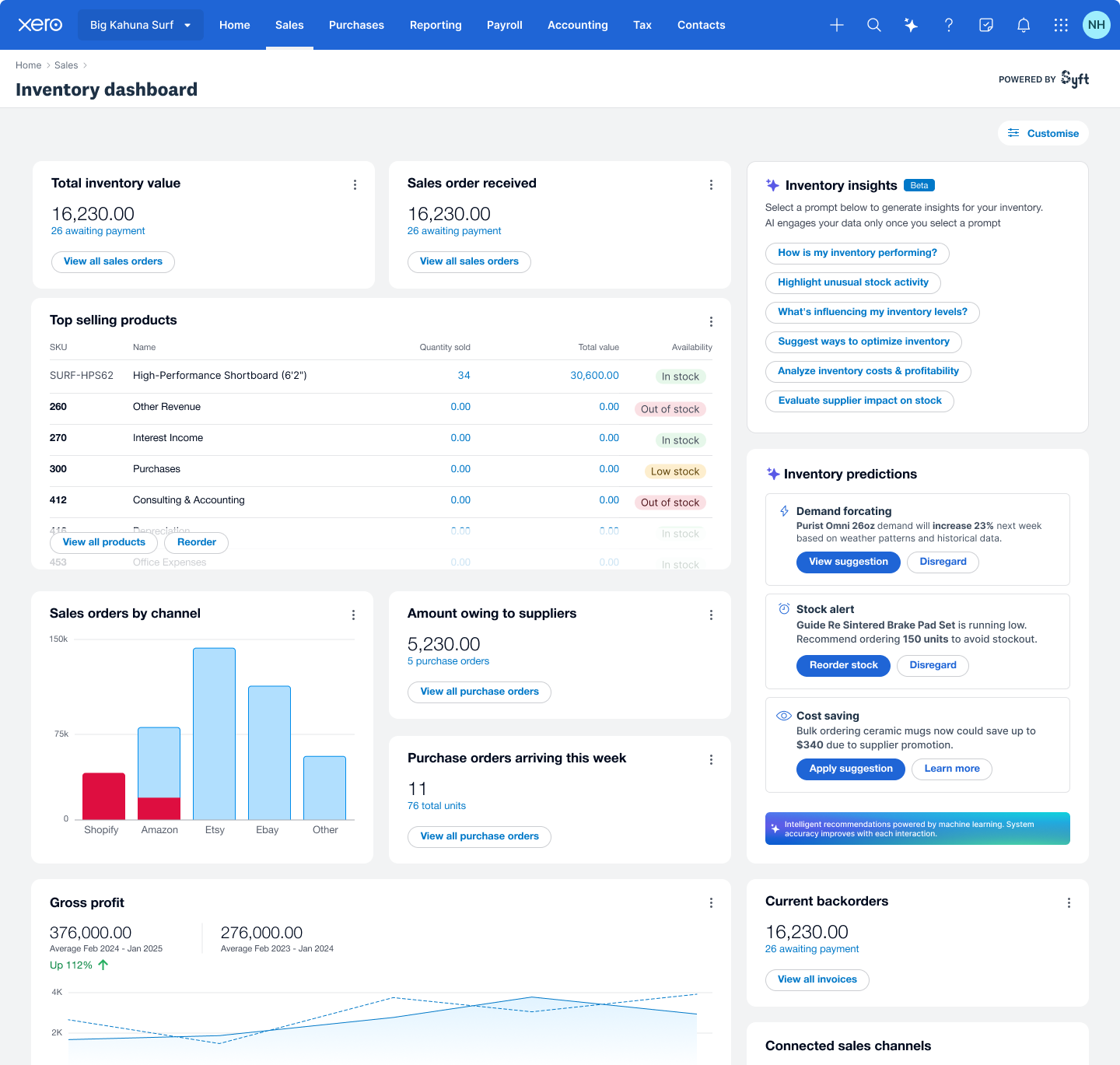Image resolution: width=1120 pixels, height=1065 pixels.
Task: Click View all invoices button
Action: coord(817,980)
